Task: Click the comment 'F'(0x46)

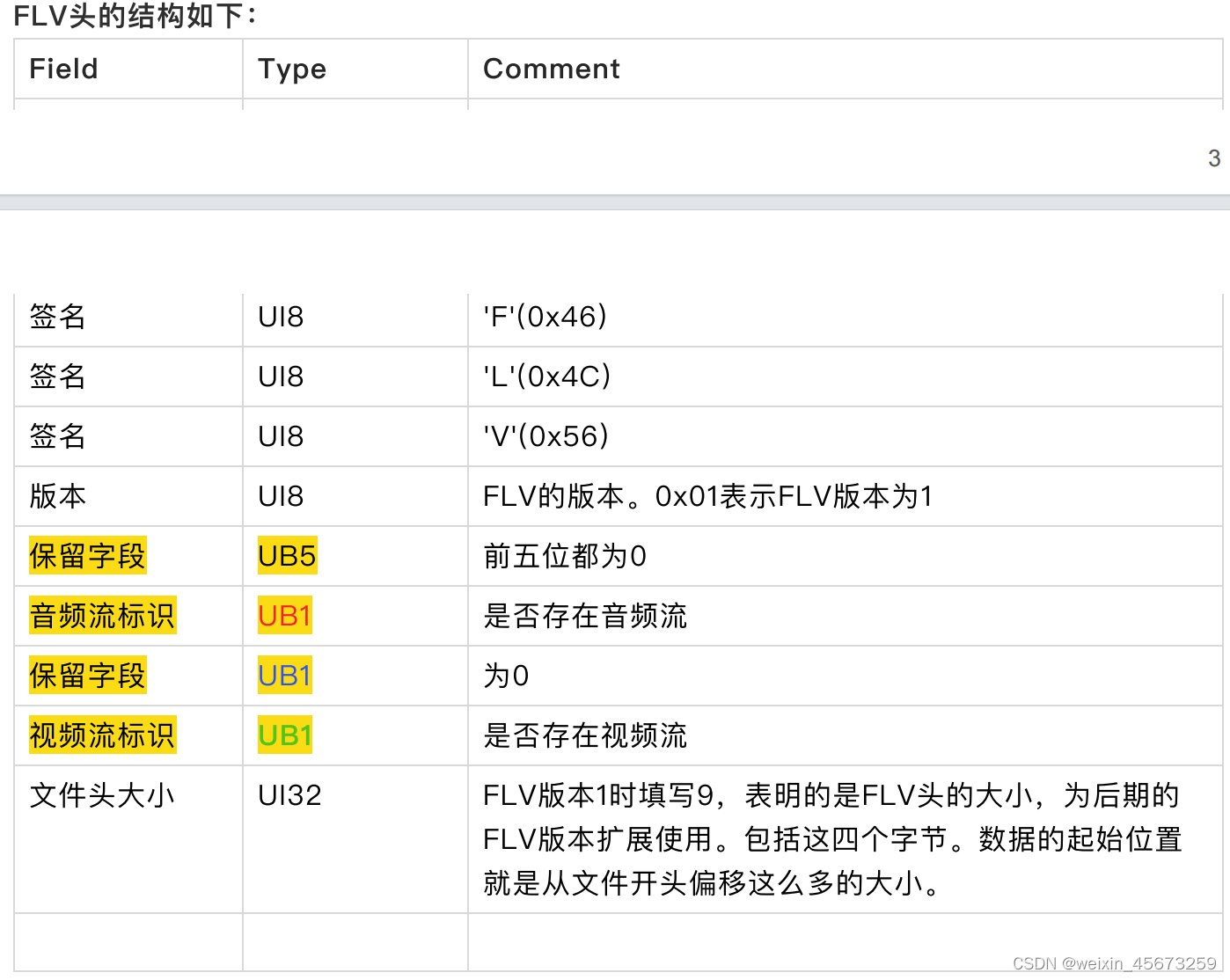Action: (545, 317)
